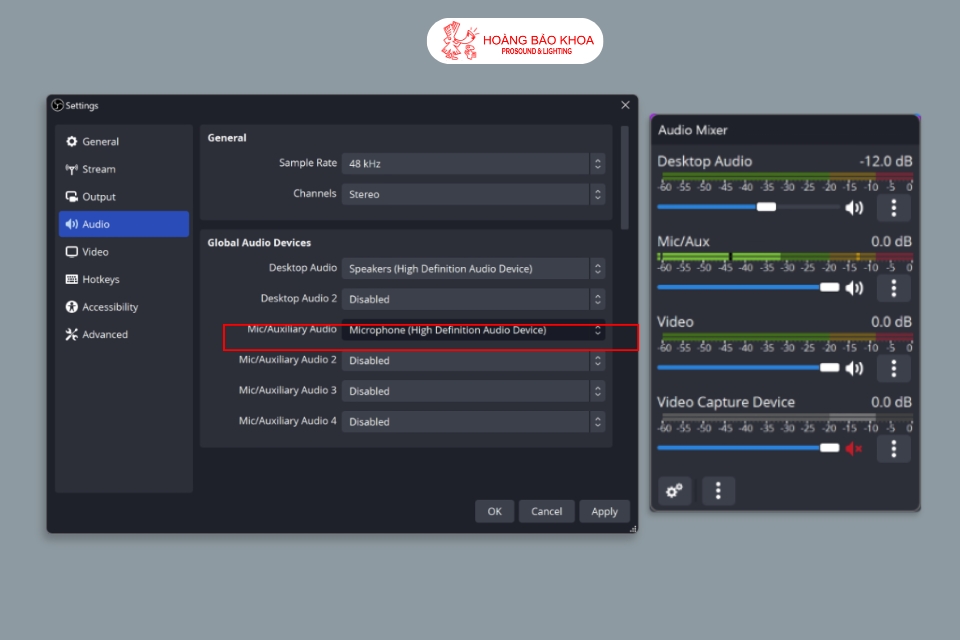The width and height of the screenshot is (960, 640).
Task: Open the Mic/Auxiliary Audio 2 dropdown
Action: click(473, 361)
